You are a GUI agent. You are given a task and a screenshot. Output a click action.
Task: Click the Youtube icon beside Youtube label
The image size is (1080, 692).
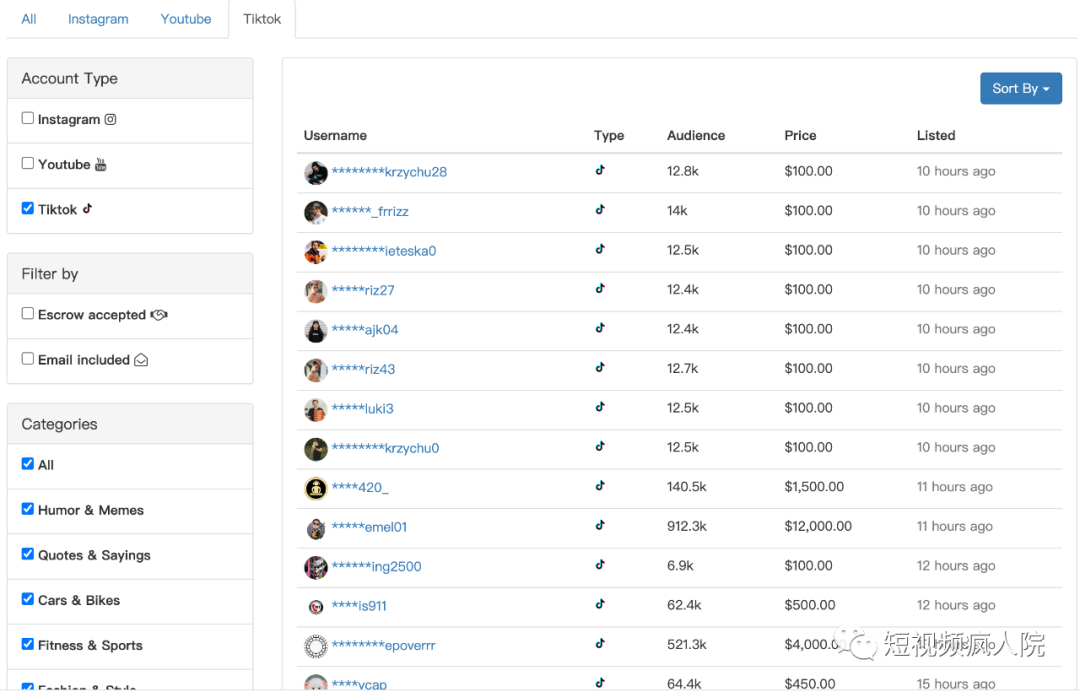click(x=100, y=165)
